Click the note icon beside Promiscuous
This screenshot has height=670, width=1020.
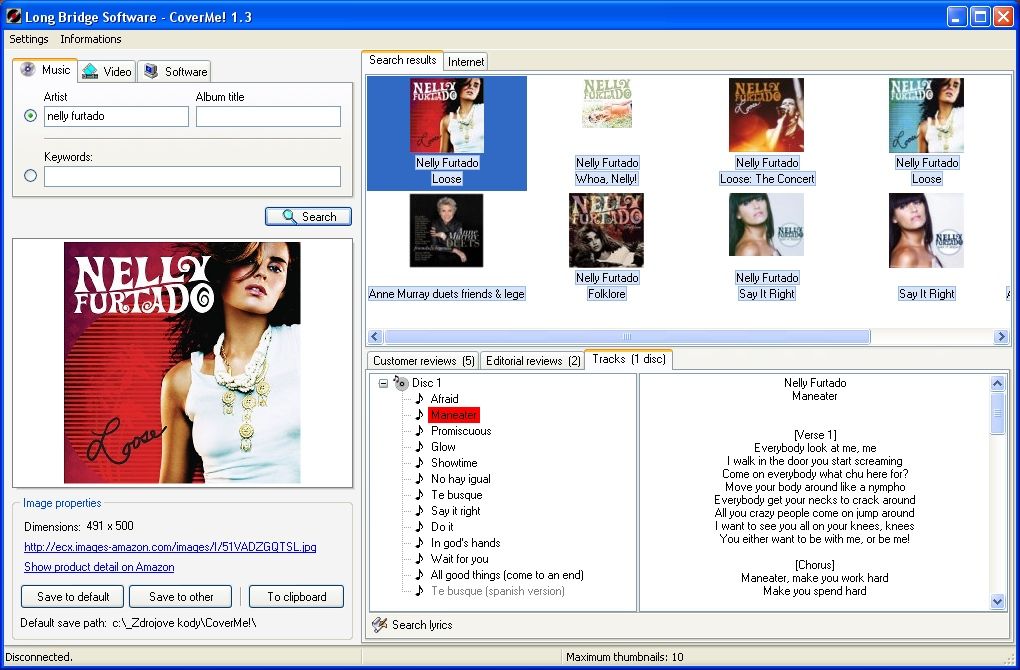(420, 431)
